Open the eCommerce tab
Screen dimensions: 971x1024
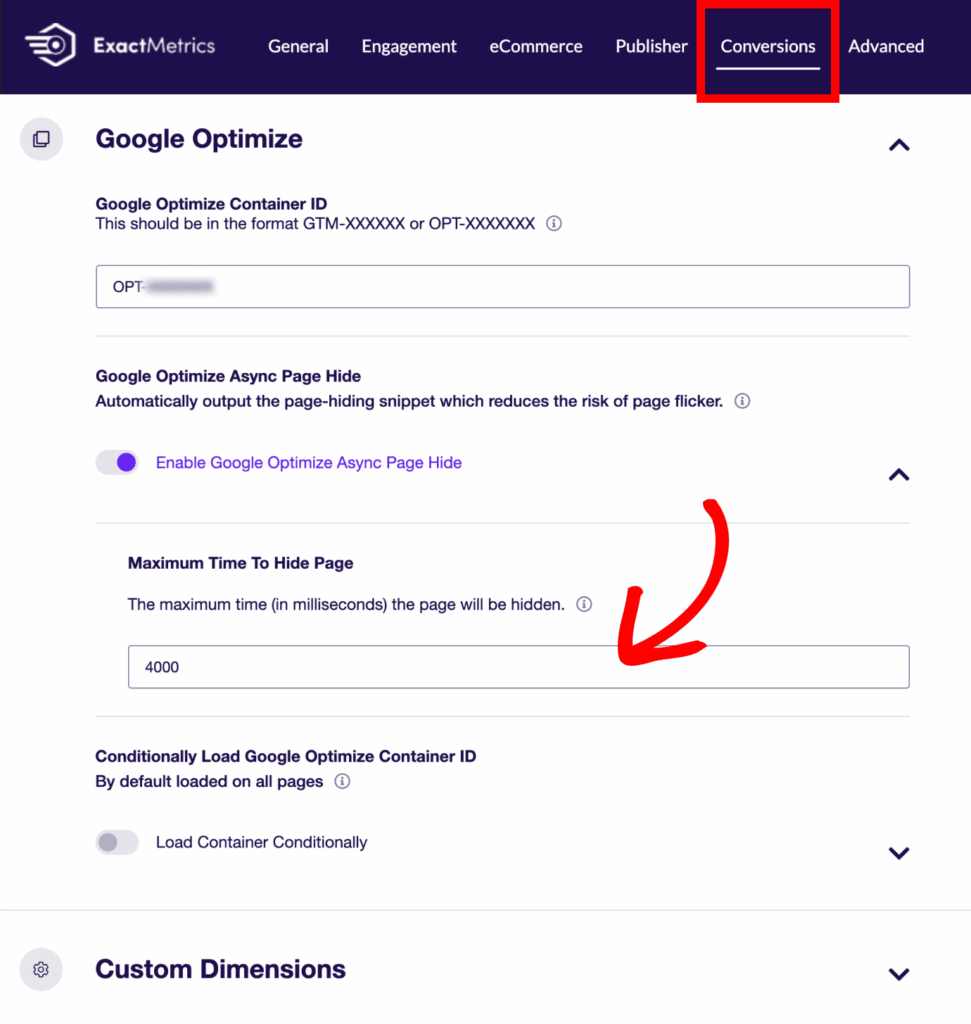click(x=535, y=46)
